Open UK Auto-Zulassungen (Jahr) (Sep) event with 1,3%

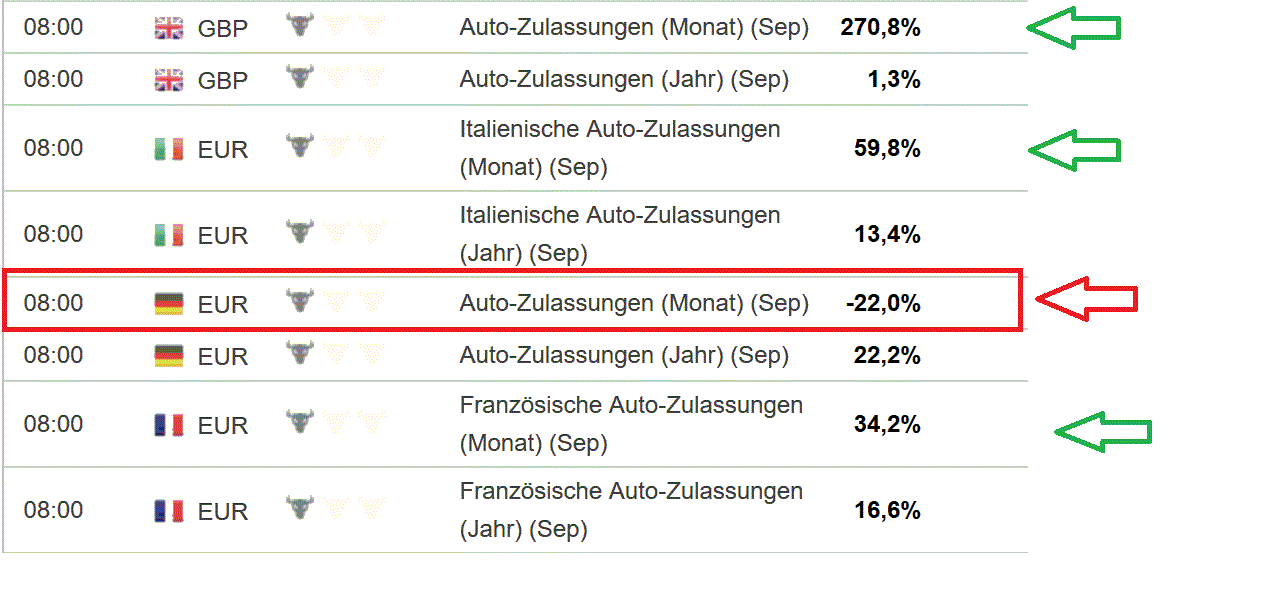tap(624, 79)
